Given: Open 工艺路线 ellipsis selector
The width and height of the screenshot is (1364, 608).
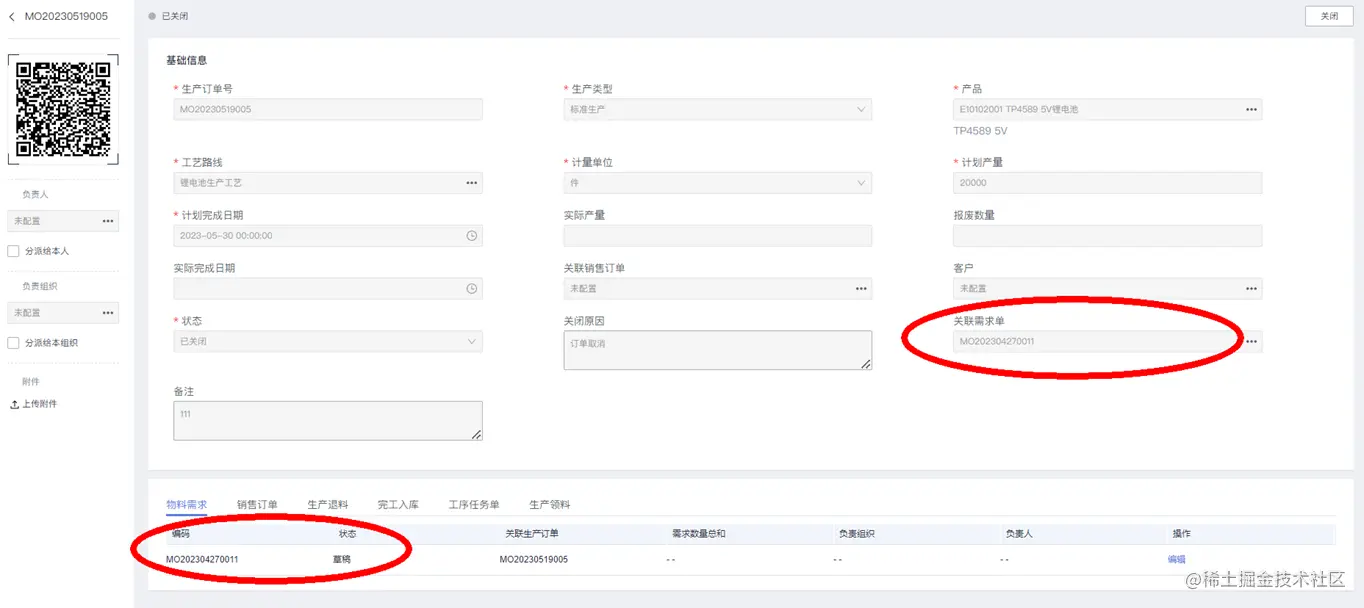Looking at the screenshot, I should click(471, 183).
